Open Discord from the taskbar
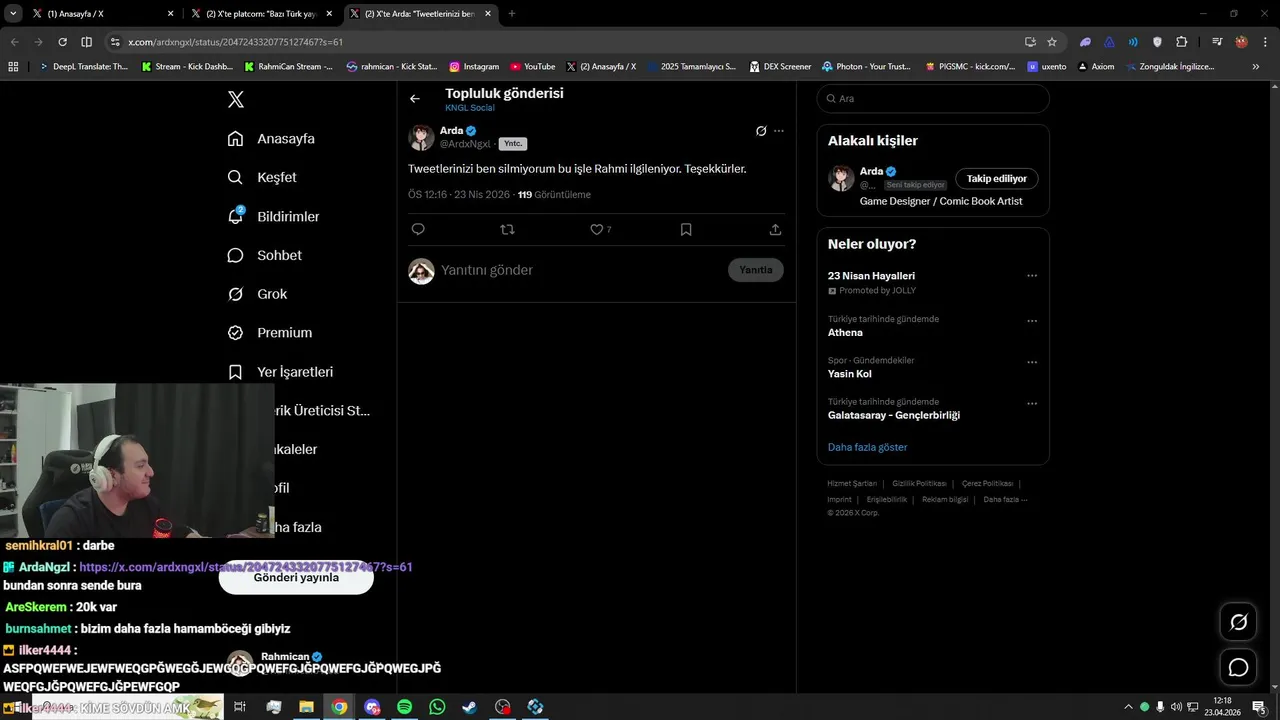Screen dimensions: 1280x720 pyautogui.click(x=372, y=707)
